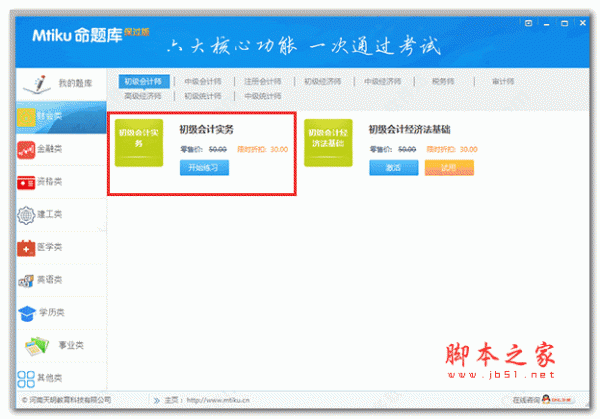
Task: Select the 其他类 four-squares icon
Action: (26, 379)
